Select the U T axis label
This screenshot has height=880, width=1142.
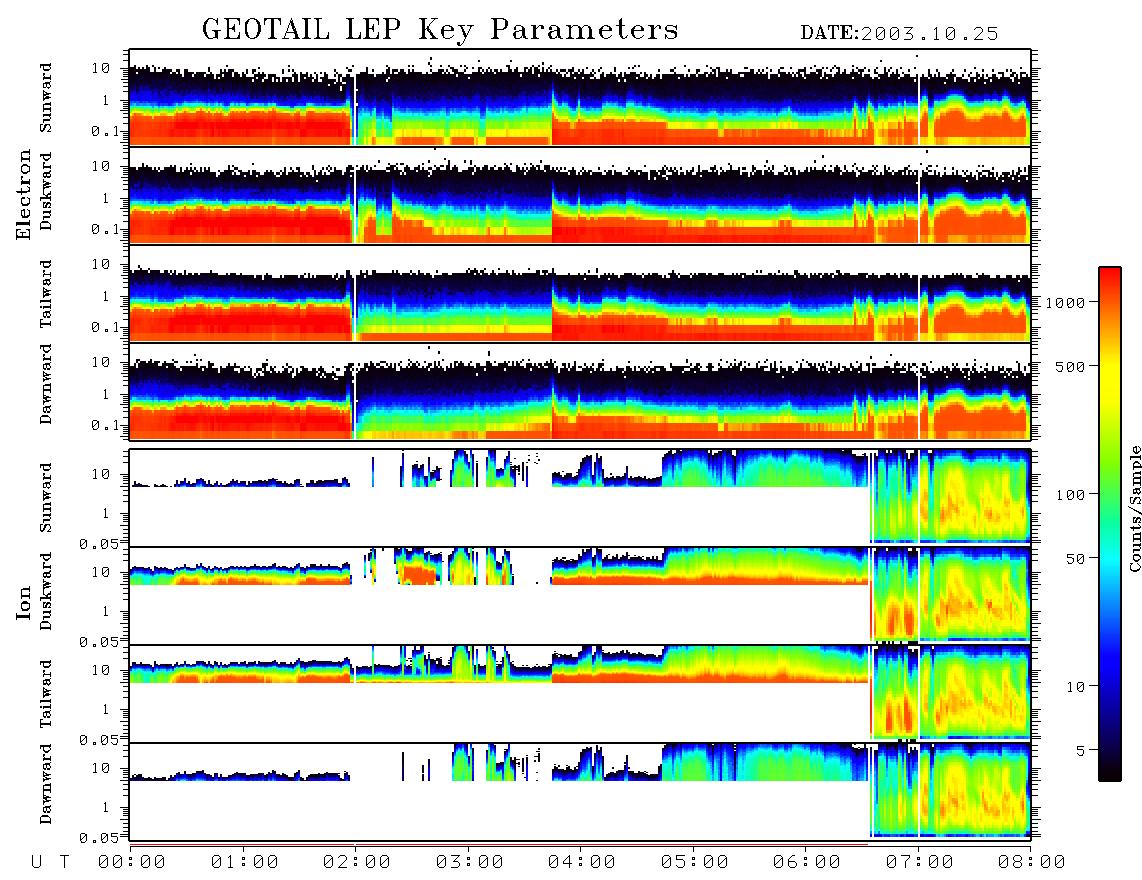point(50,862)
